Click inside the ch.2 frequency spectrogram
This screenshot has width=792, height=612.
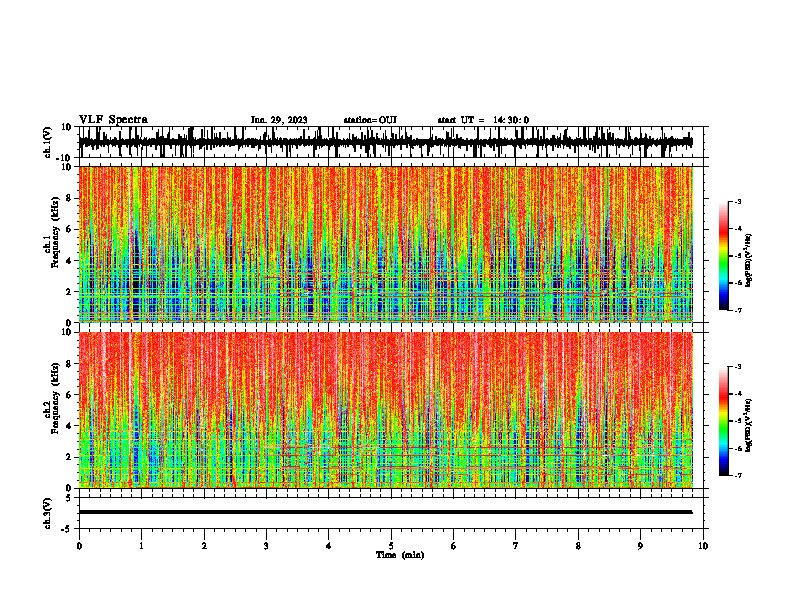coord(385,410)
